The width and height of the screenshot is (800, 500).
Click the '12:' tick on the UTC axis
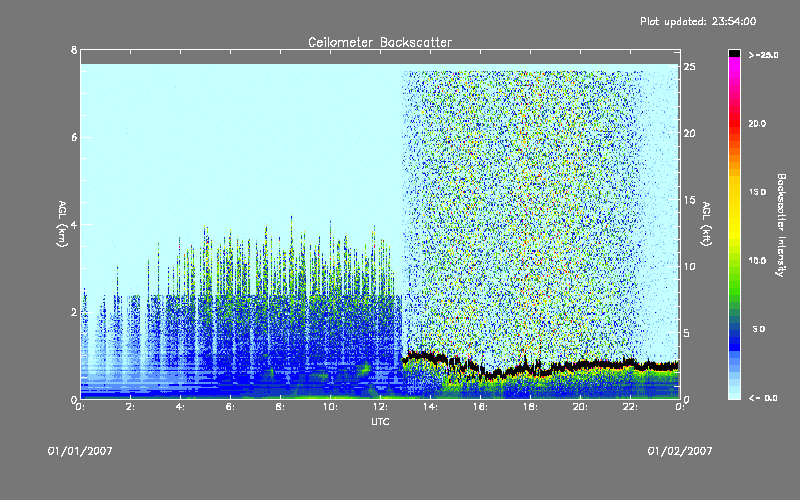380,407
